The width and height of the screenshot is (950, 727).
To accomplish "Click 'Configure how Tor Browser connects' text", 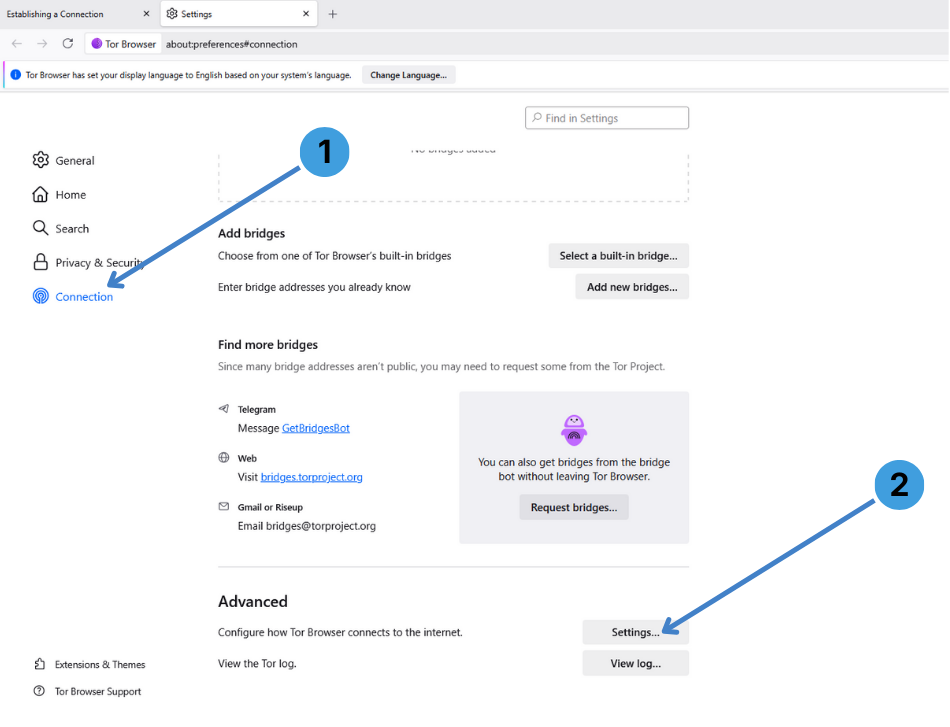I will (340, 632).
